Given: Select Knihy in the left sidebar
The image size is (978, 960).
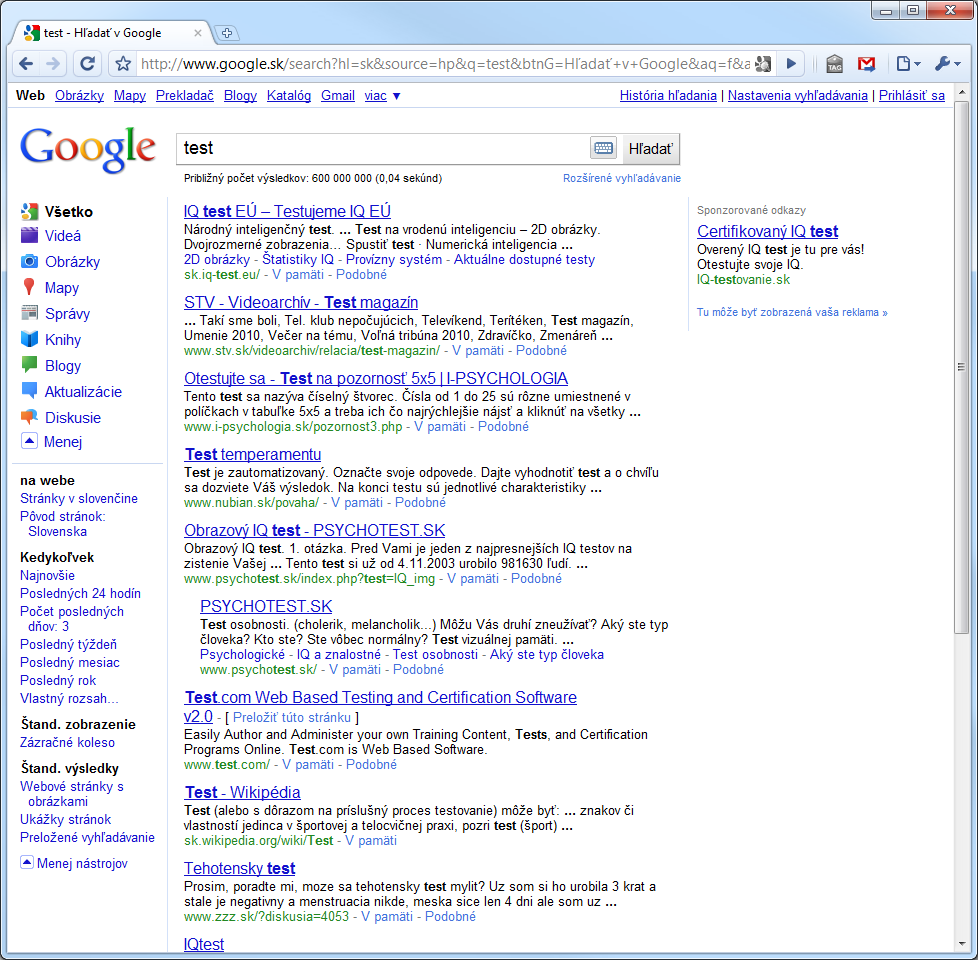Looking at the screenshot, I should (x=63, y=340).
